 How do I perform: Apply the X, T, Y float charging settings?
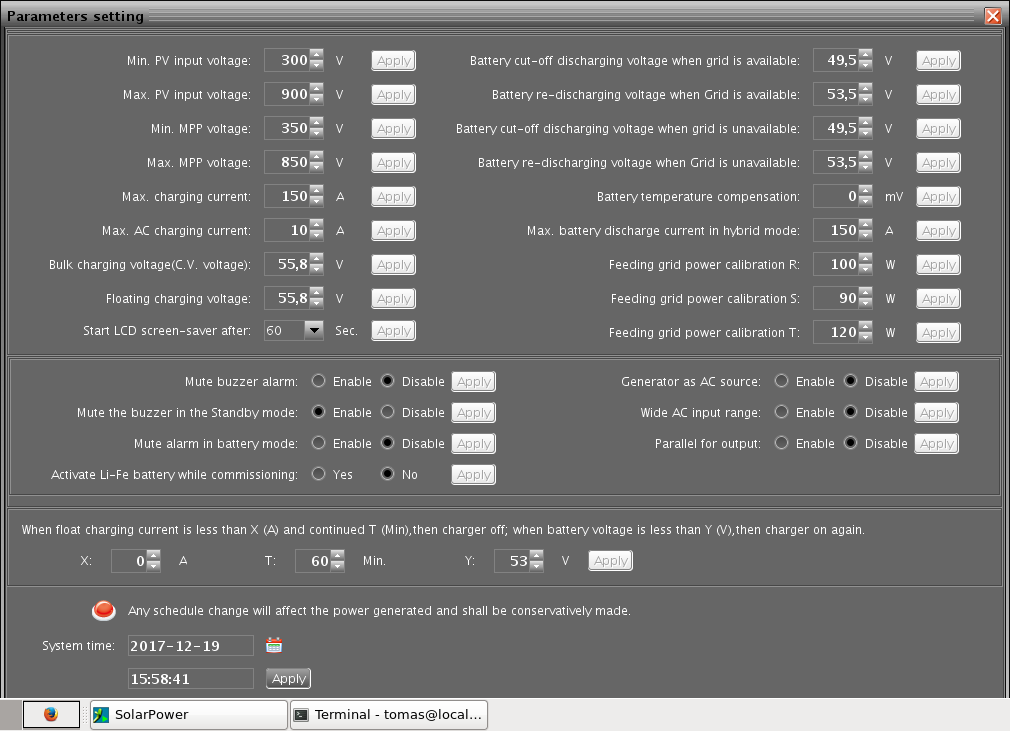point(610,560)
